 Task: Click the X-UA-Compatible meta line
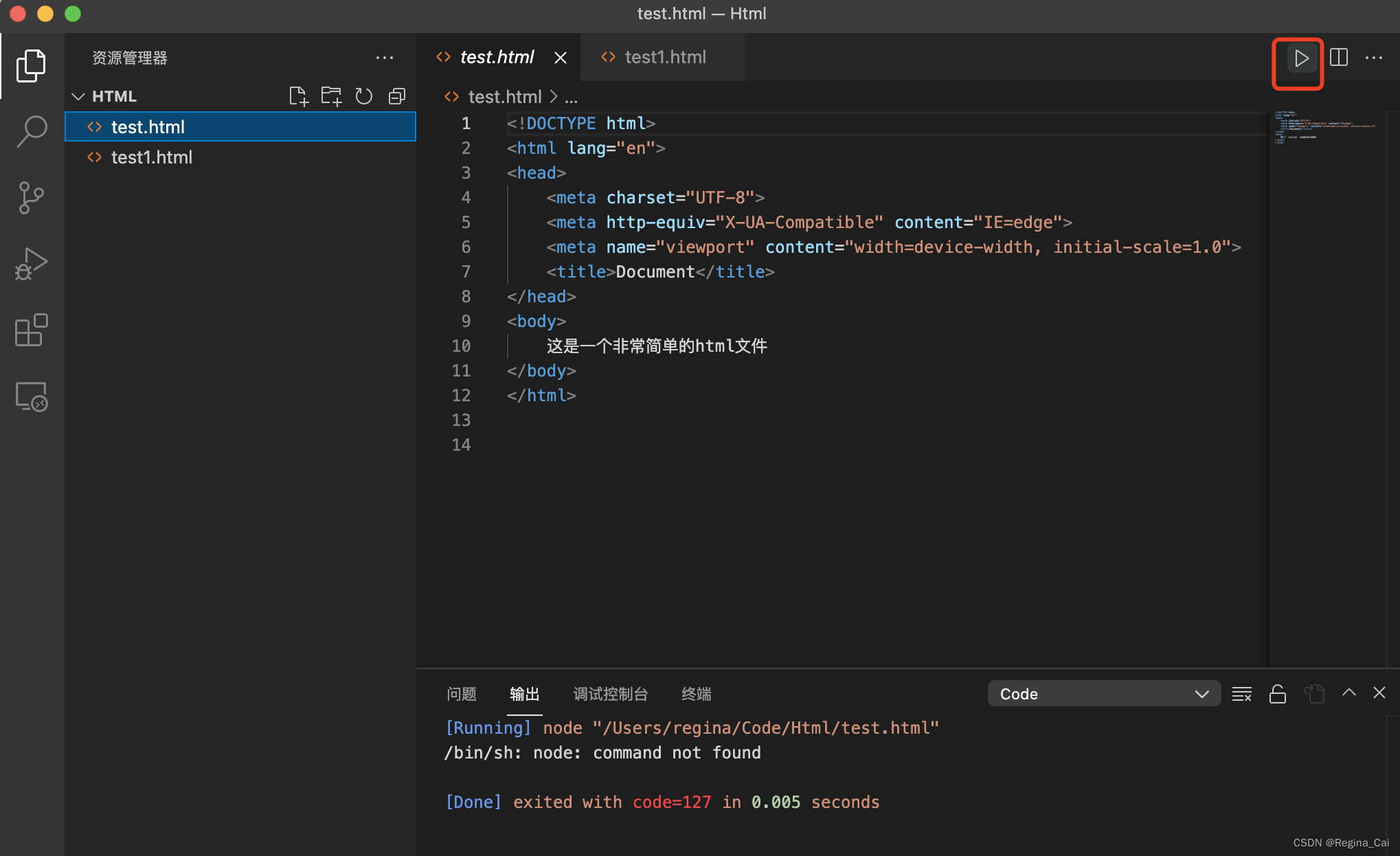point(809,223)
